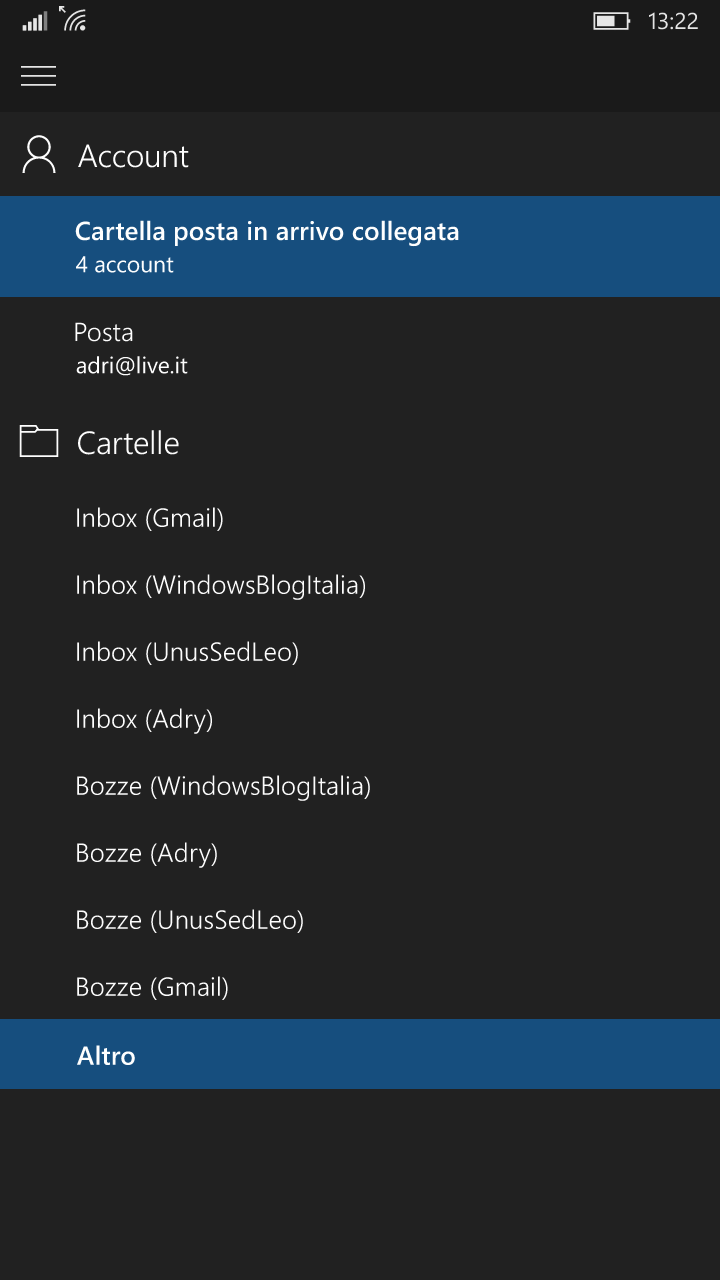Open Inbox (UnusSedLeo) folder
The height and width of the screenshot is (1280, 720).
tap(360, 652)
